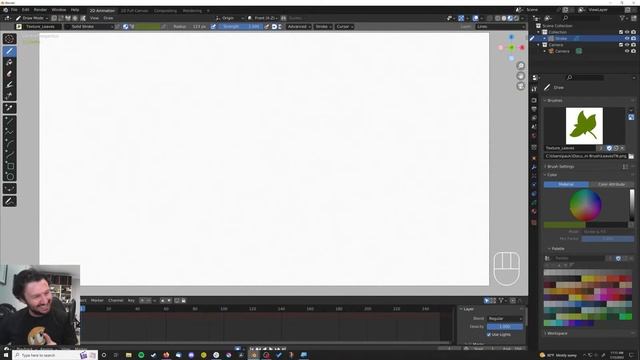This screenshot has height=360, width=640.
Task: Open the Cursor settings dropdown
Action: [345, 27]
